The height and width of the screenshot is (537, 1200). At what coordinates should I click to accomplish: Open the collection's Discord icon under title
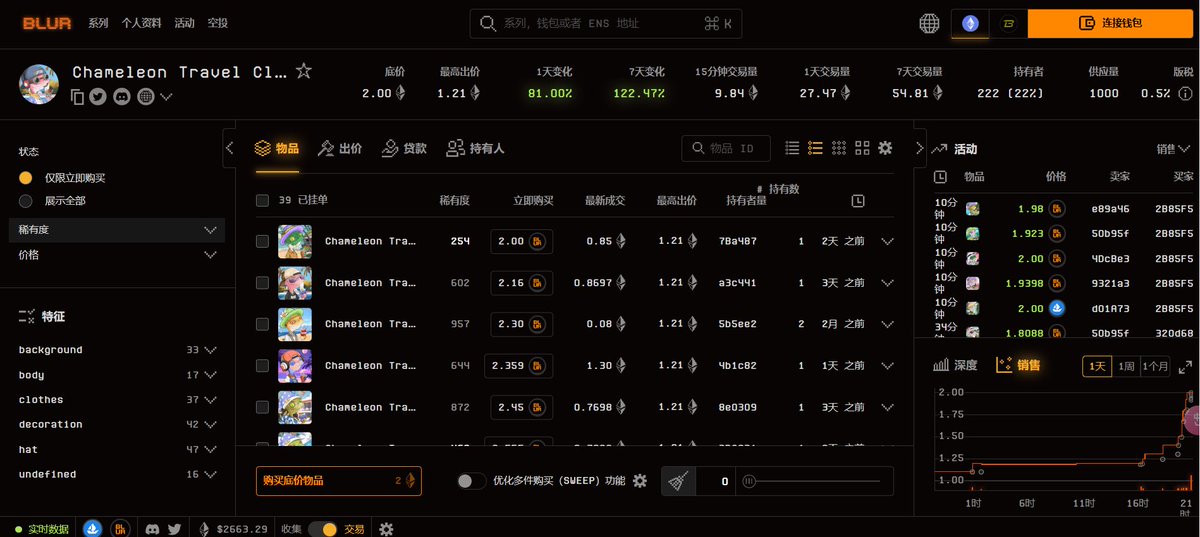pos(122,97)
